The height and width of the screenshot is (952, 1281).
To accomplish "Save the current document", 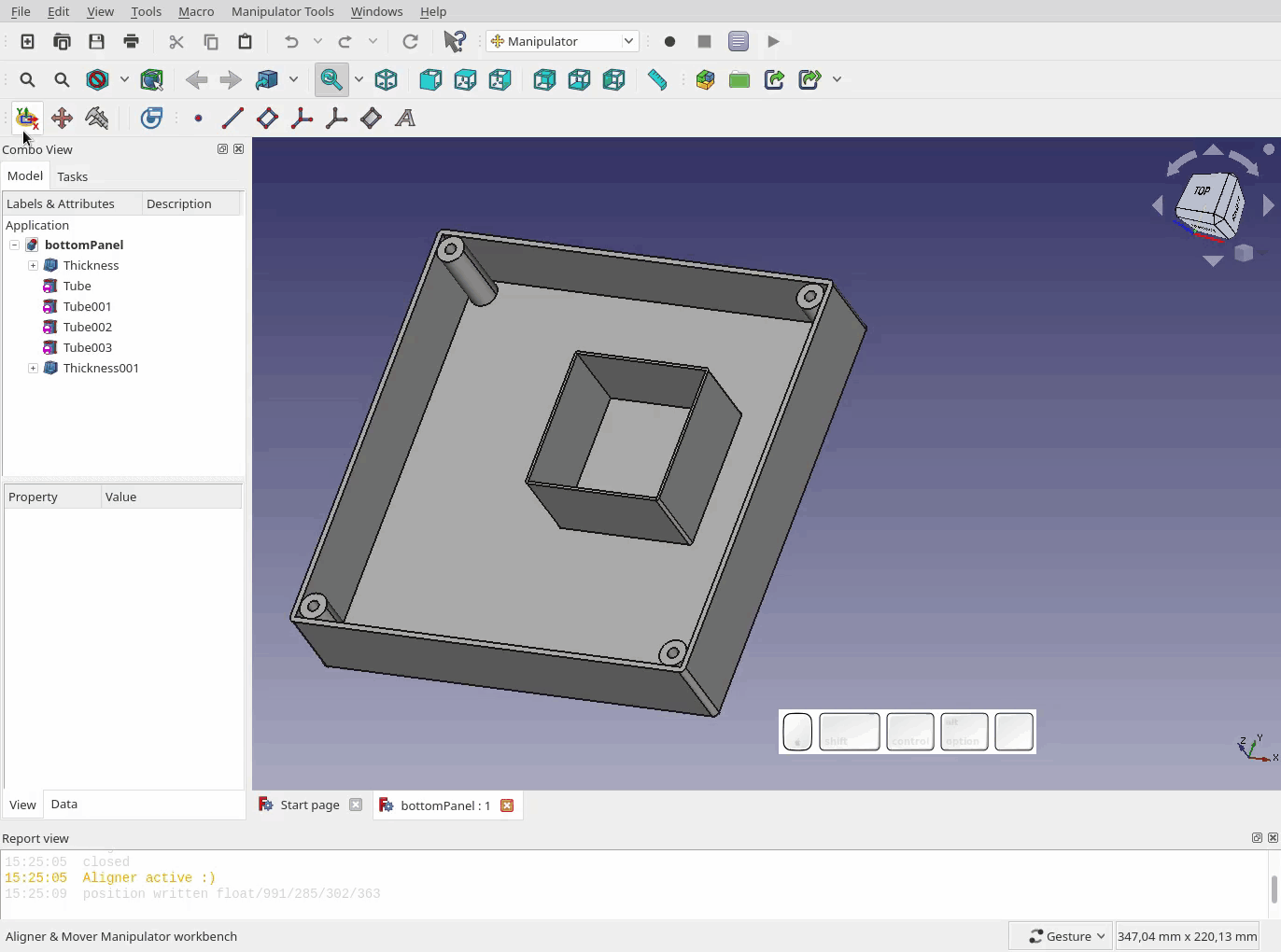I will click(x=96, y=41).
